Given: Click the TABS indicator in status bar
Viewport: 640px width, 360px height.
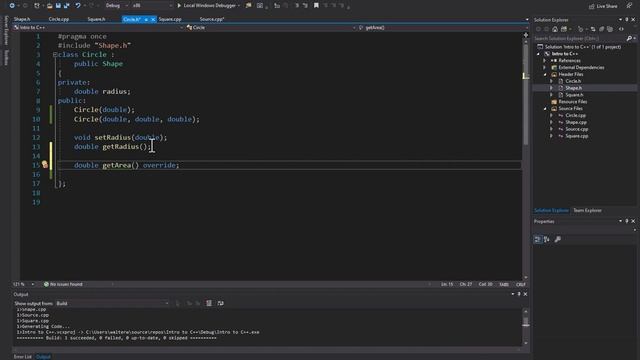Looking at the screenshot, I should 504,284.
